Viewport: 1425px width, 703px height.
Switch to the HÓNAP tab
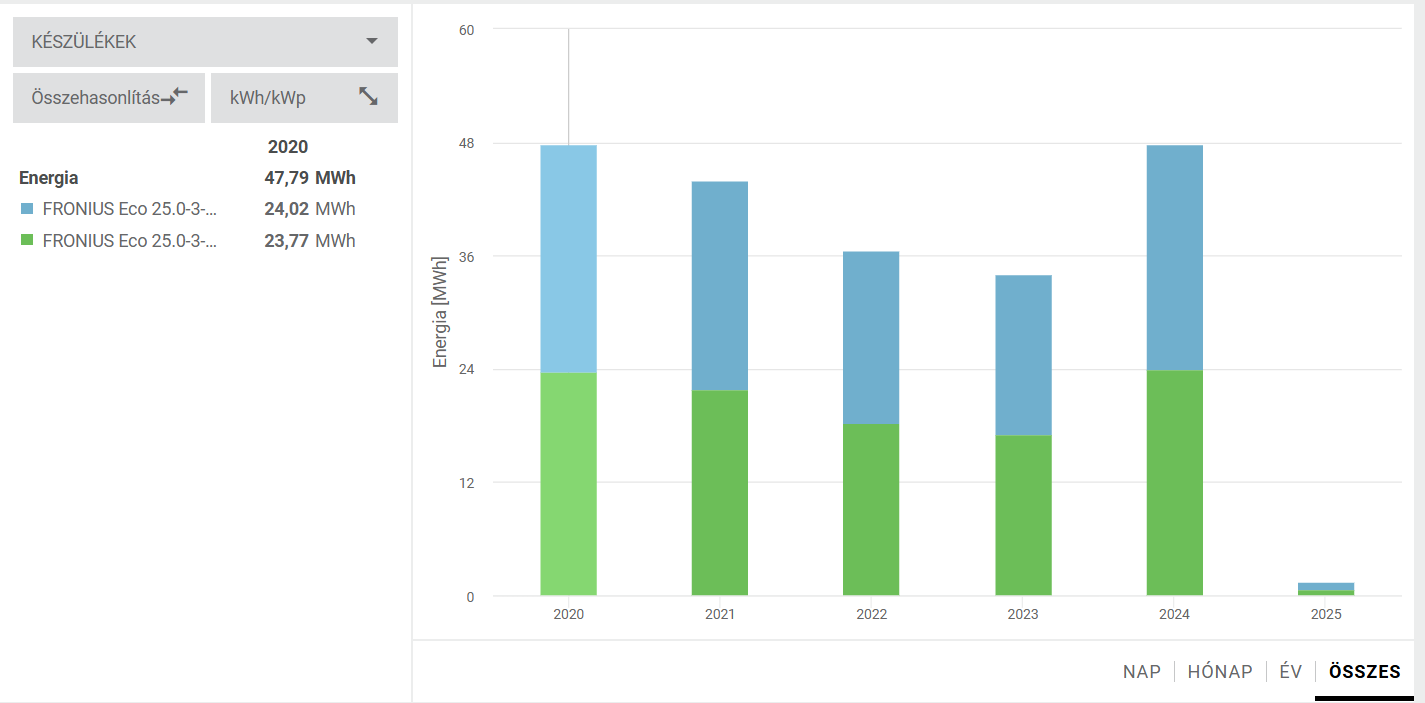(1219, 672)
